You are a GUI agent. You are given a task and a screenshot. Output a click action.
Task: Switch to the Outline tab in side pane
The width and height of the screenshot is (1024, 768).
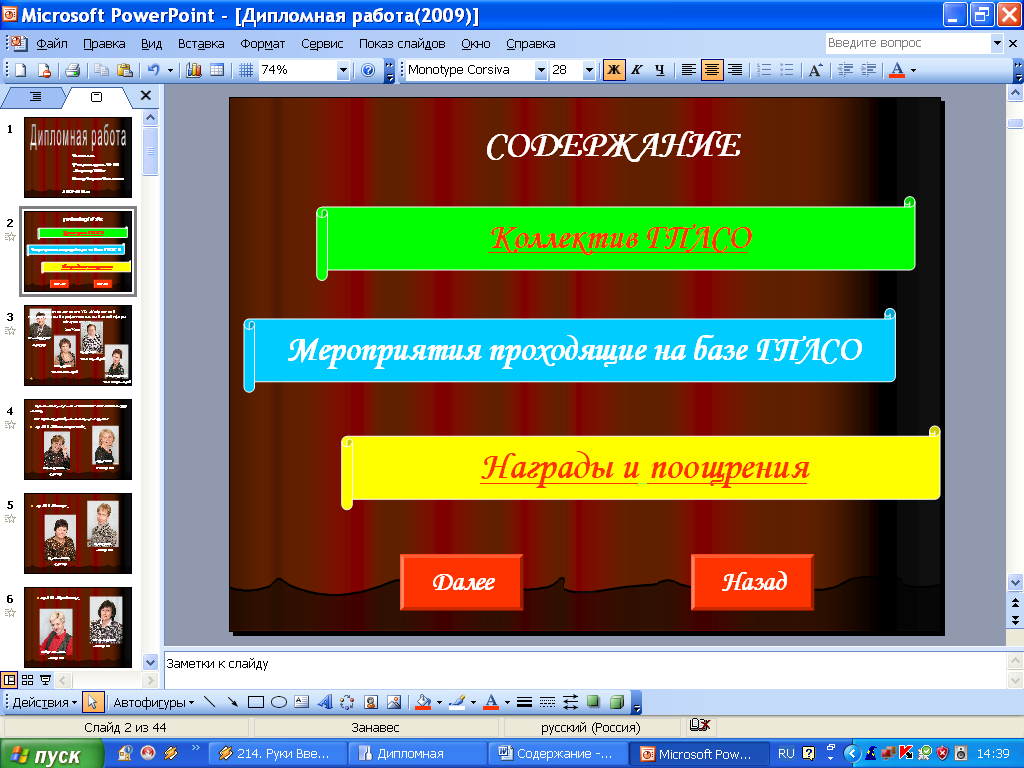point(35,97)
